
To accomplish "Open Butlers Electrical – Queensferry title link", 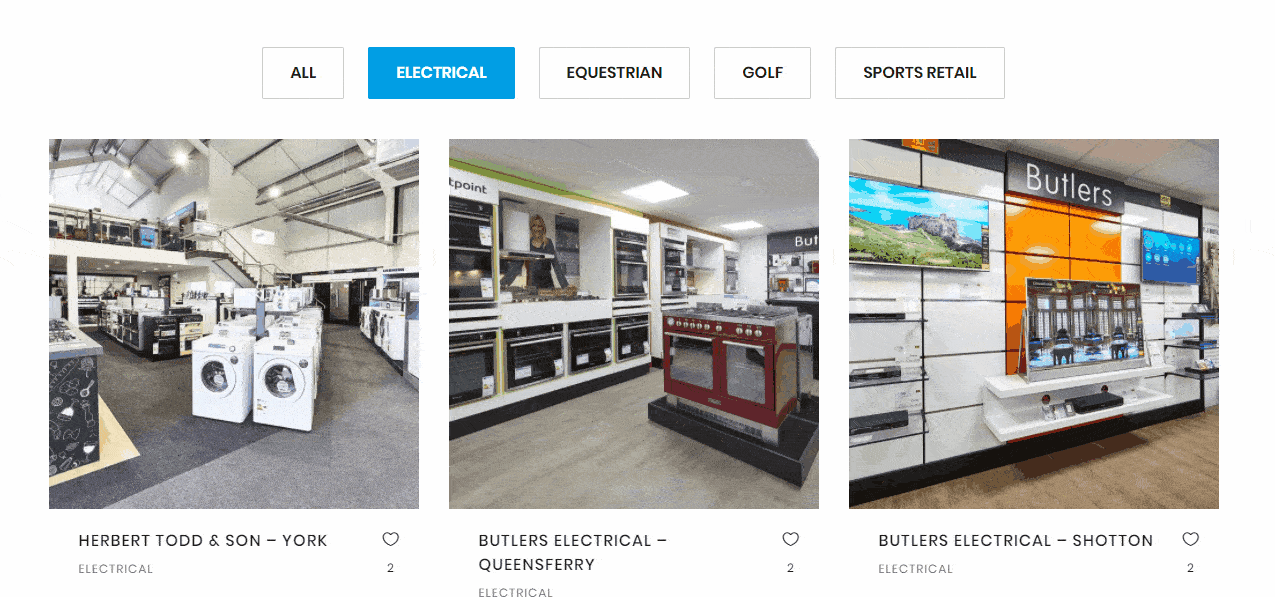I will 573,553.
